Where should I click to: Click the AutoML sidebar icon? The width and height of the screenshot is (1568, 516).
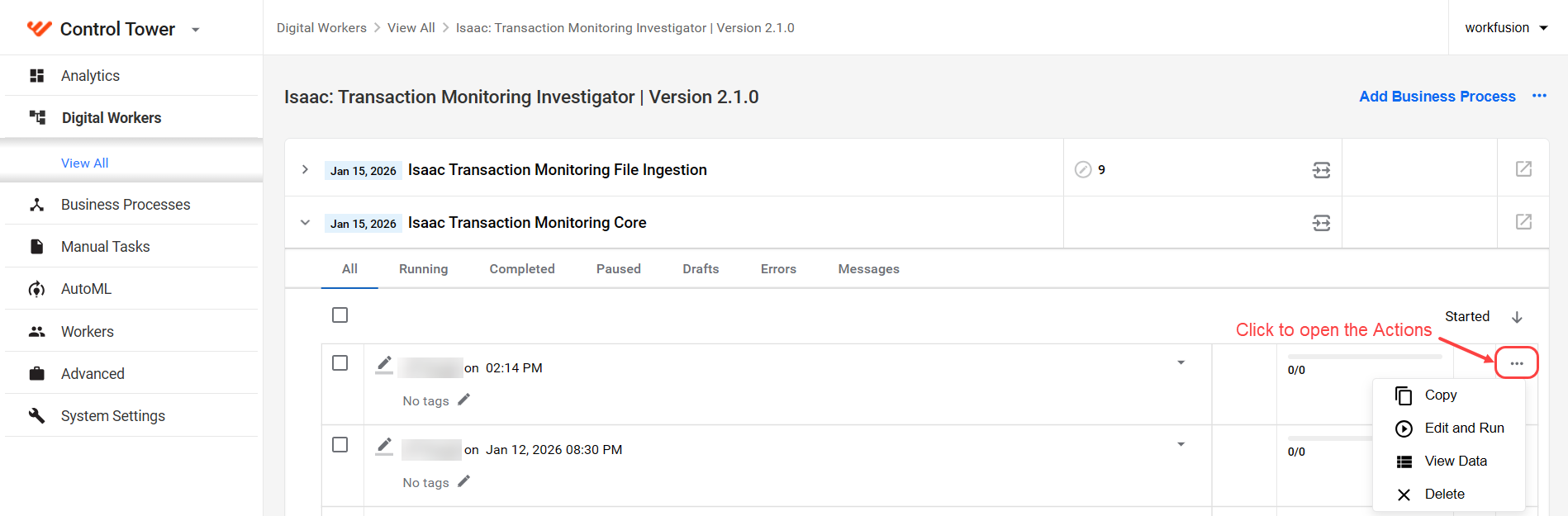pos(36,289)
